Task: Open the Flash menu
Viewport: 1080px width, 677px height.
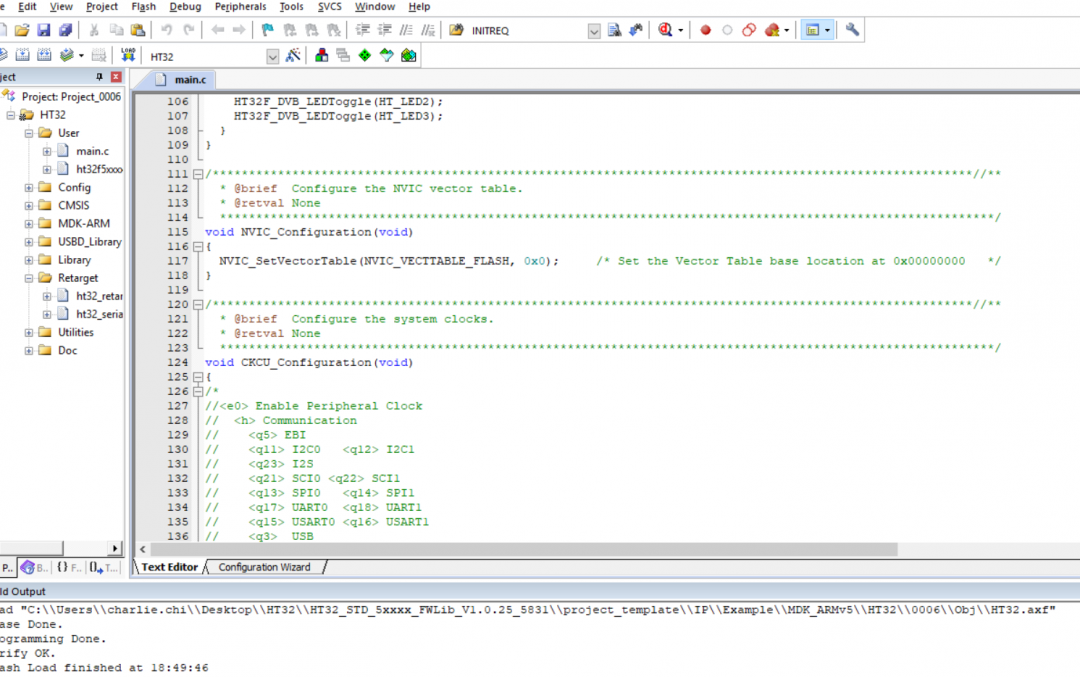Action: click(143, 7)
